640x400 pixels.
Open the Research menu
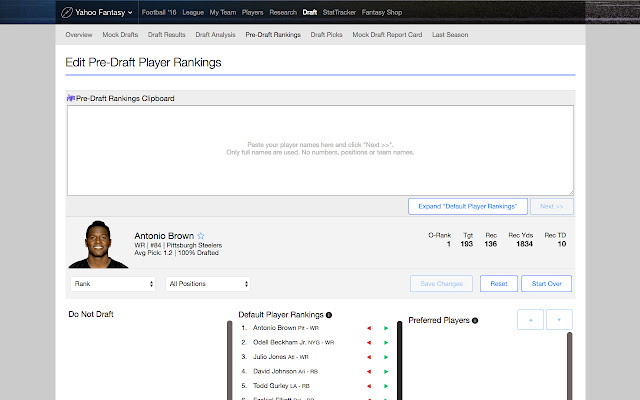pos(283,13)
